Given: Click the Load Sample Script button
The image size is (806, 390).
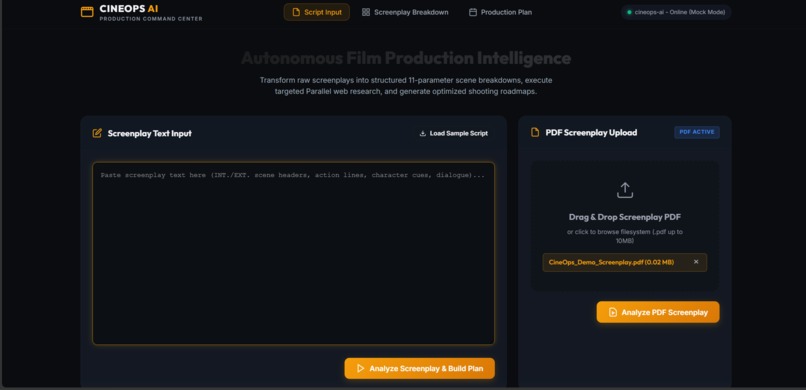Looking at the screenshot, I should (454, 133).
